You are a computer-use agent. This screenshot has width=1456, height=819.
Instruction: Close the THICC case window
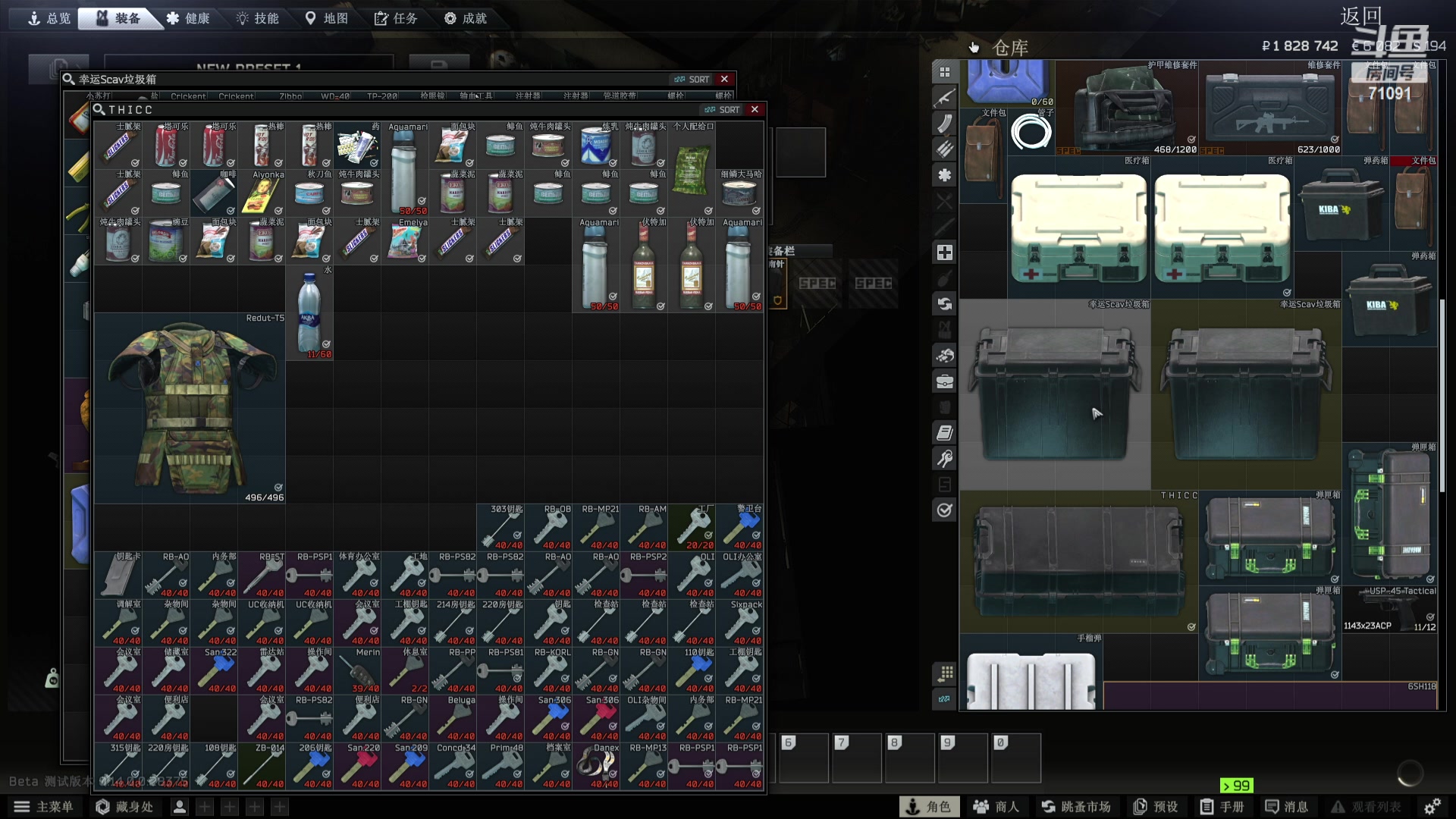(755, 110)
